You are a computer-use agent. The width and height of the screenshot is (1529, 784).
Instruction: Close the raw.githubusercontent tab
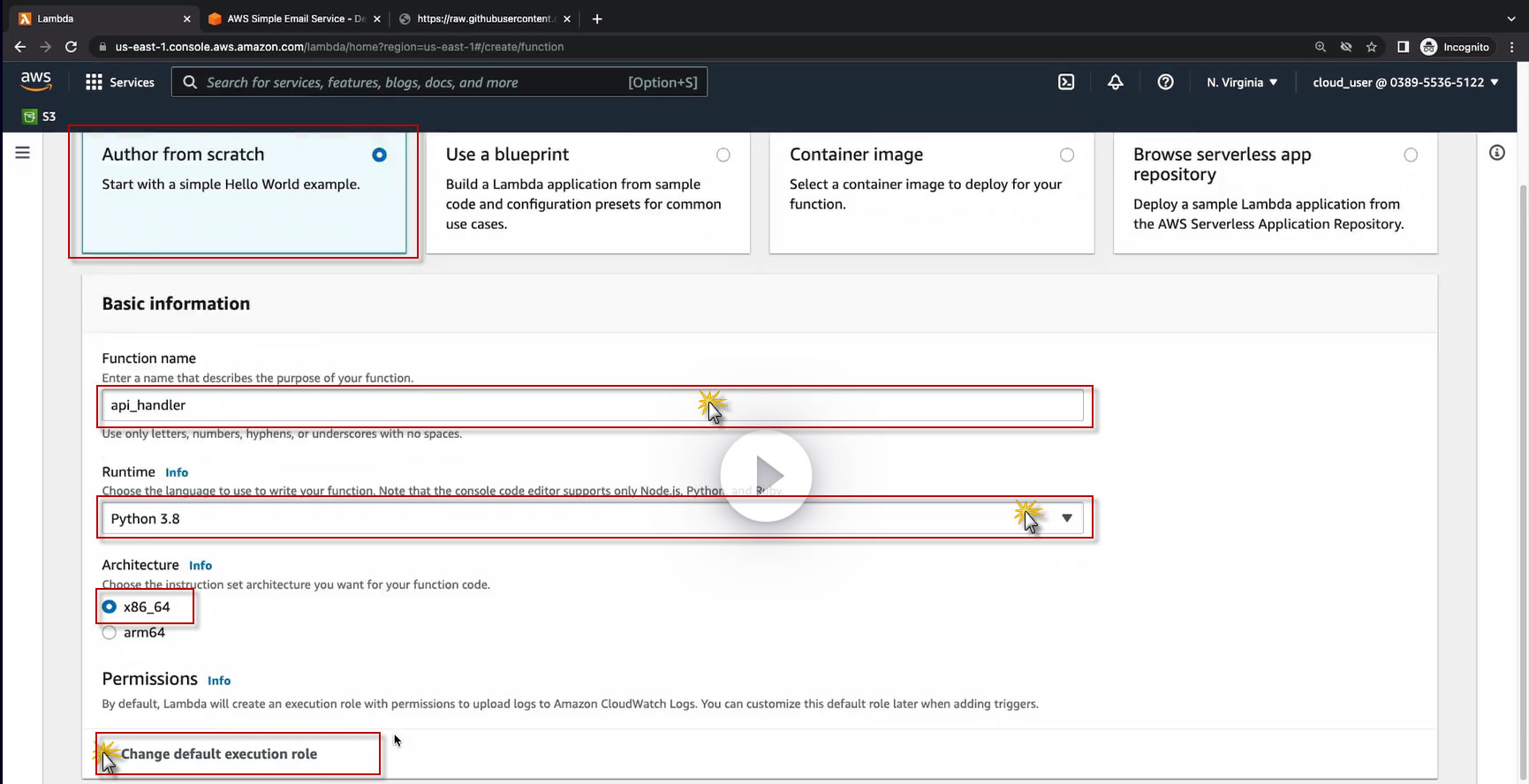pos(567,19)
